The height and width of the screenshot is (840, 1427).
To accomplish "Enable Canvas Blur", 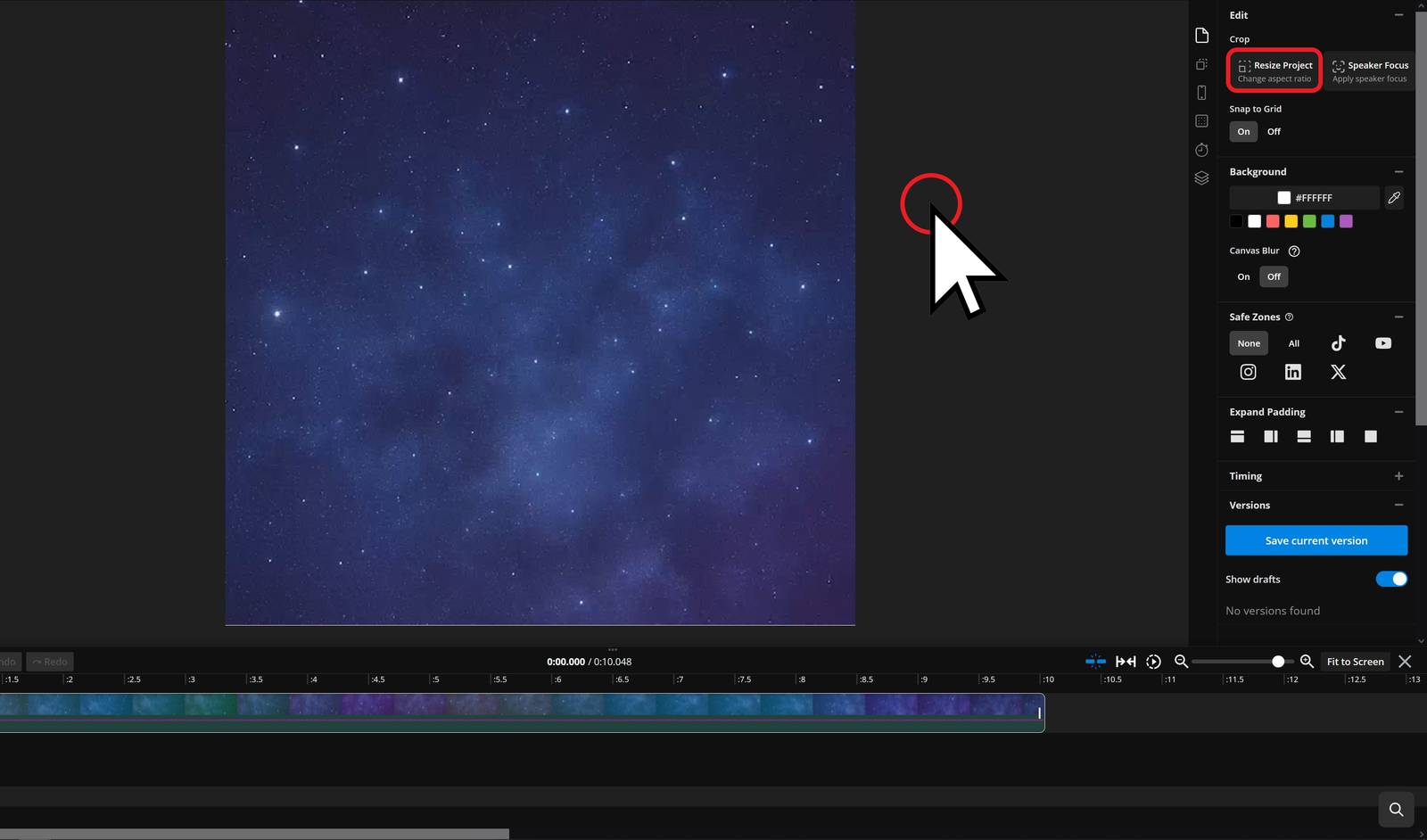I will click(x=1243, y=276).
